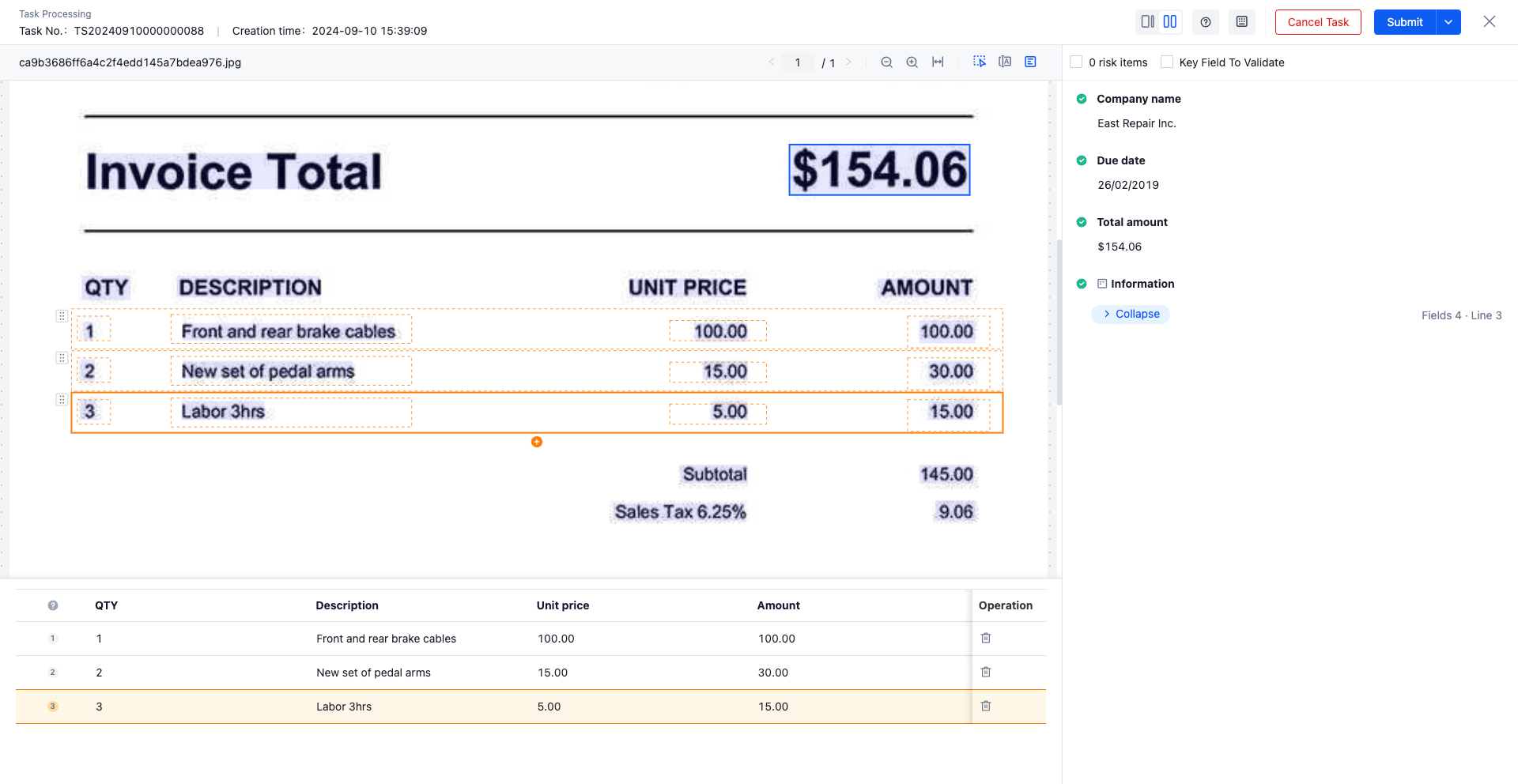
Task: Select Total amount value $154.06
Action: [x=1120, y=247]
